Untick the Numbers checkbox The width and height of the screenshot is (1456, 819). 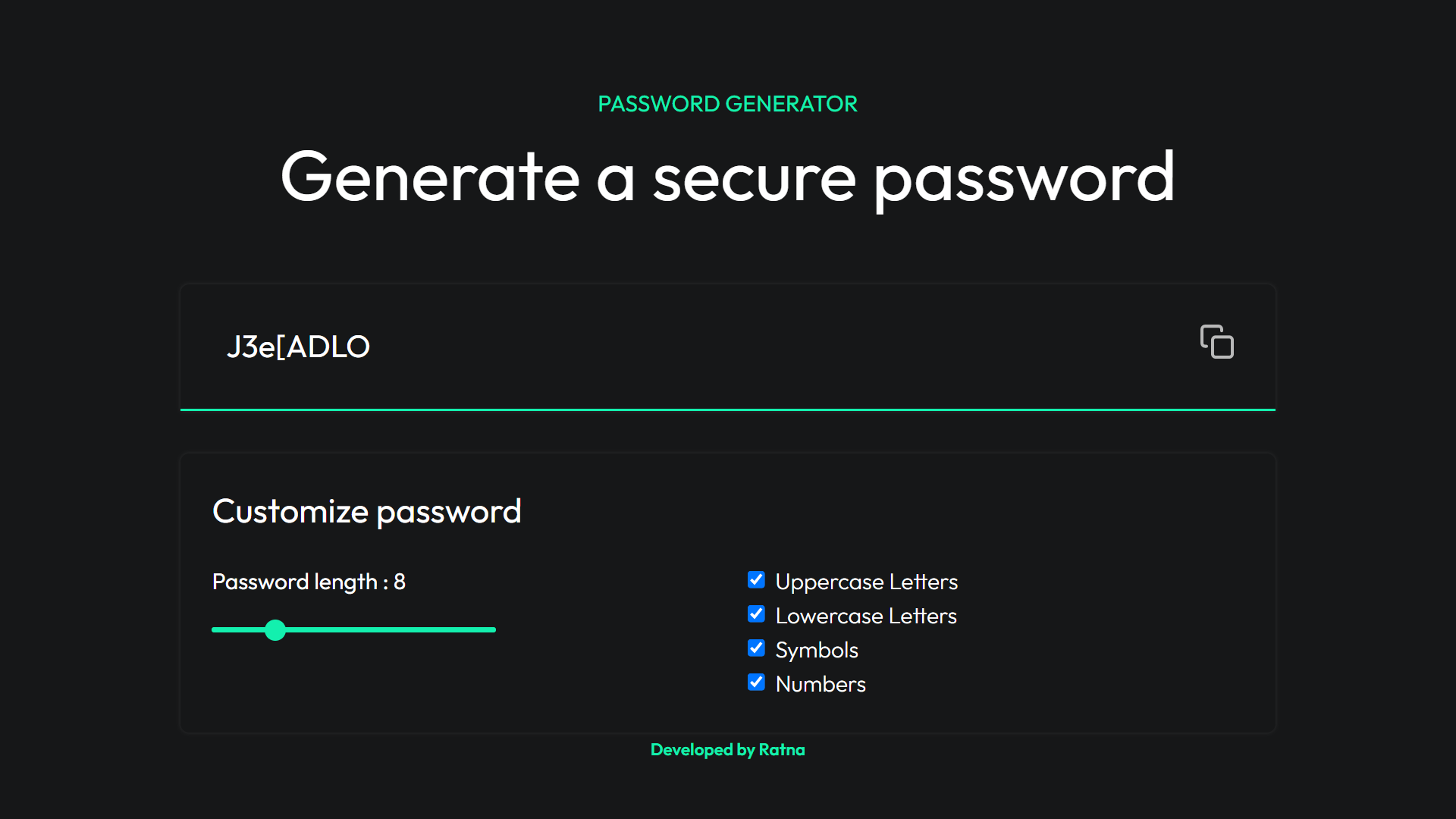pos(756,682)
